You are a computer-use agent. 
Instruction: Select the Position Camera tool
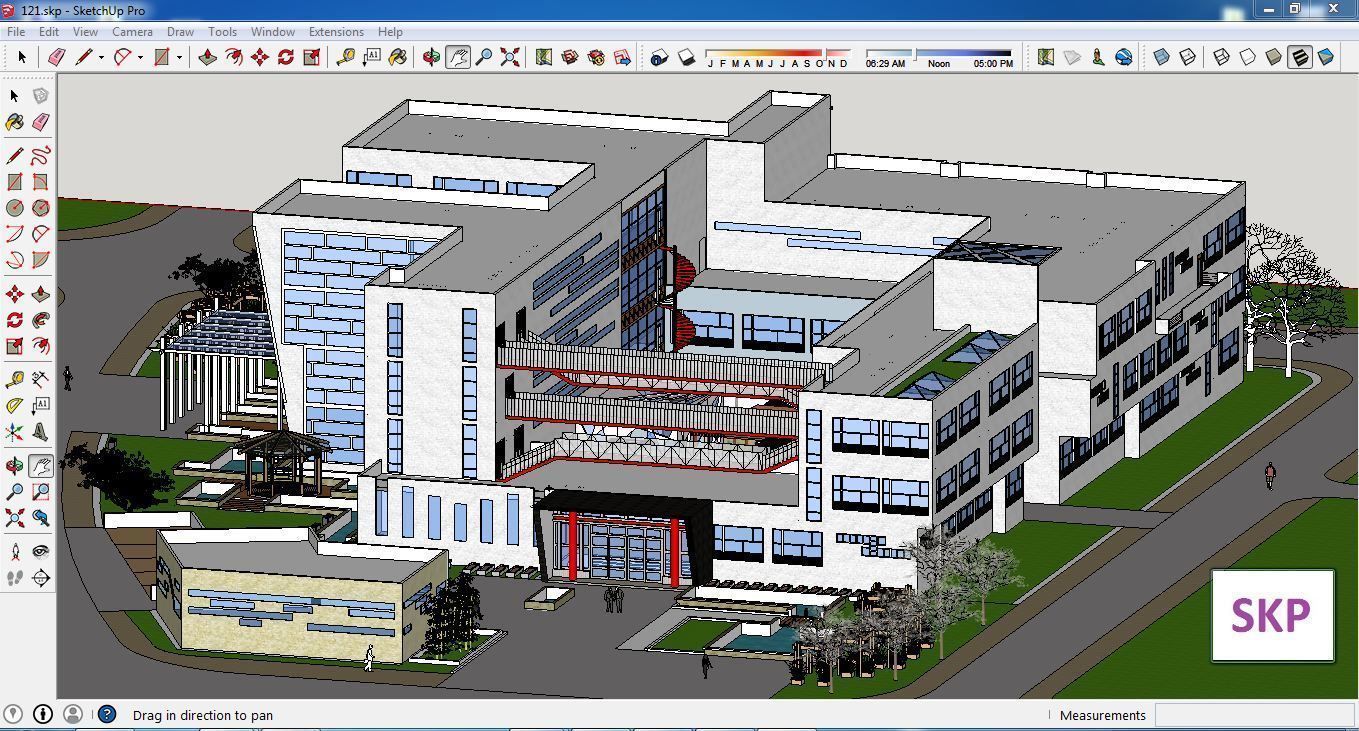point(14,552)
